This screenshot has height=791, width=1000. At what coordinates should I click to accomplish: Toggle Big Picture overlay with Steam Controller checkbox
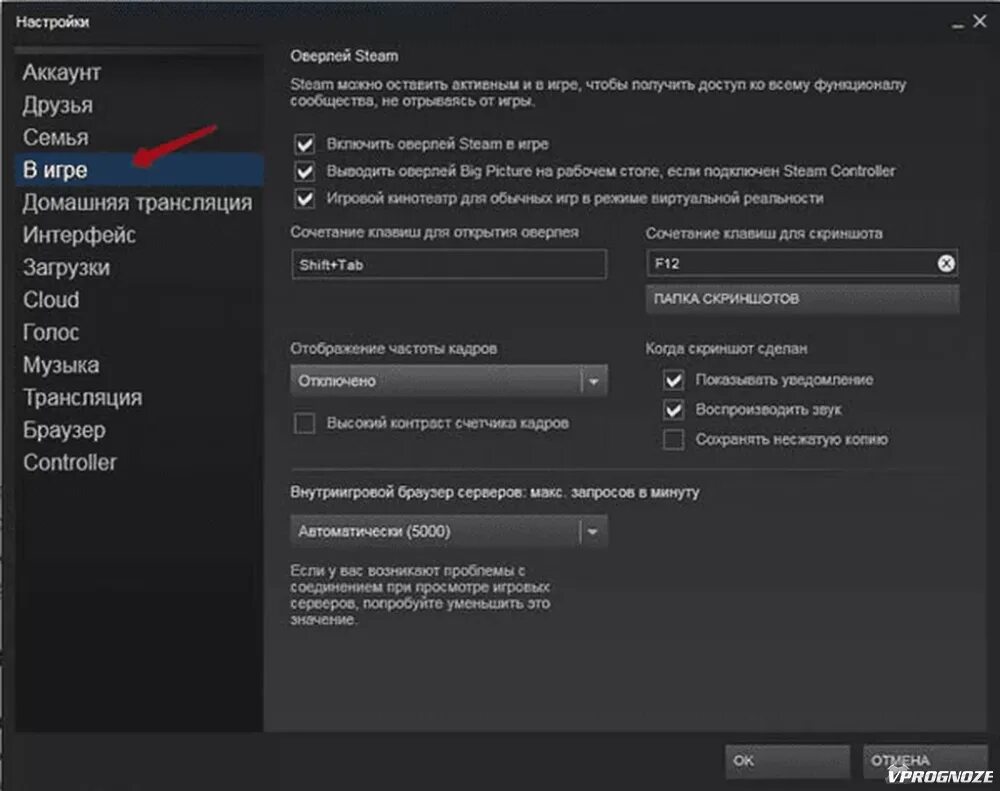pyautogui.click(x=305, y=171)
